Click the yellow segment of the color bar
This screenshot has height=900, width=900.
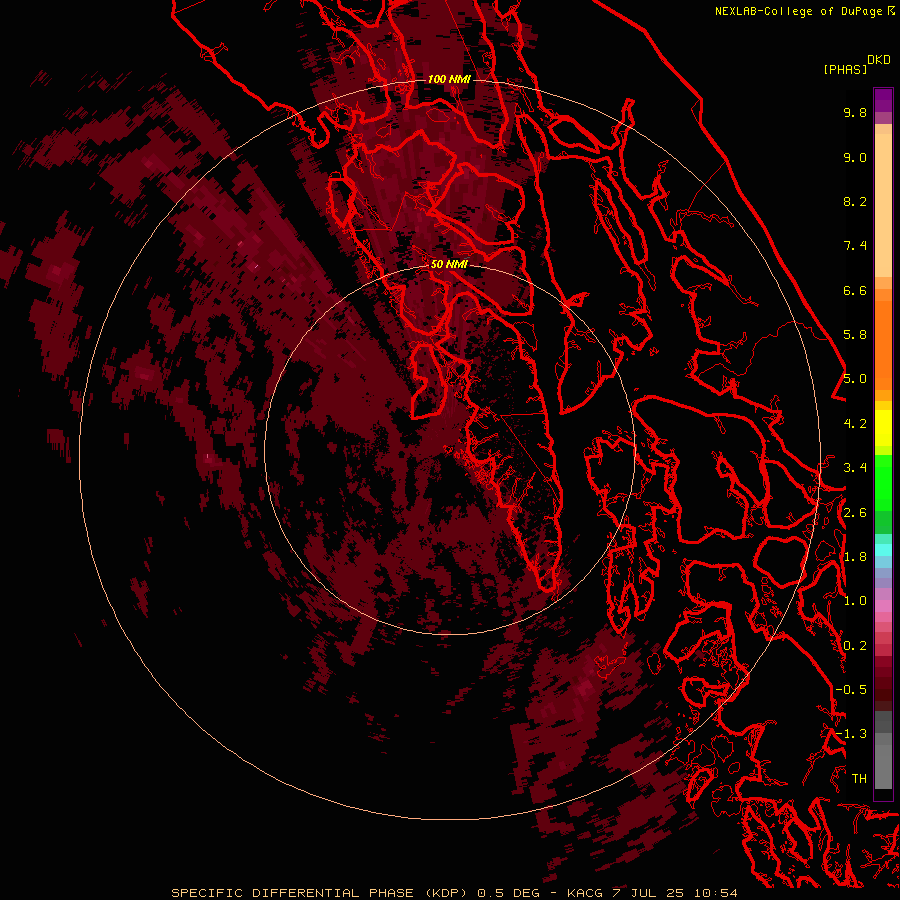883,428
